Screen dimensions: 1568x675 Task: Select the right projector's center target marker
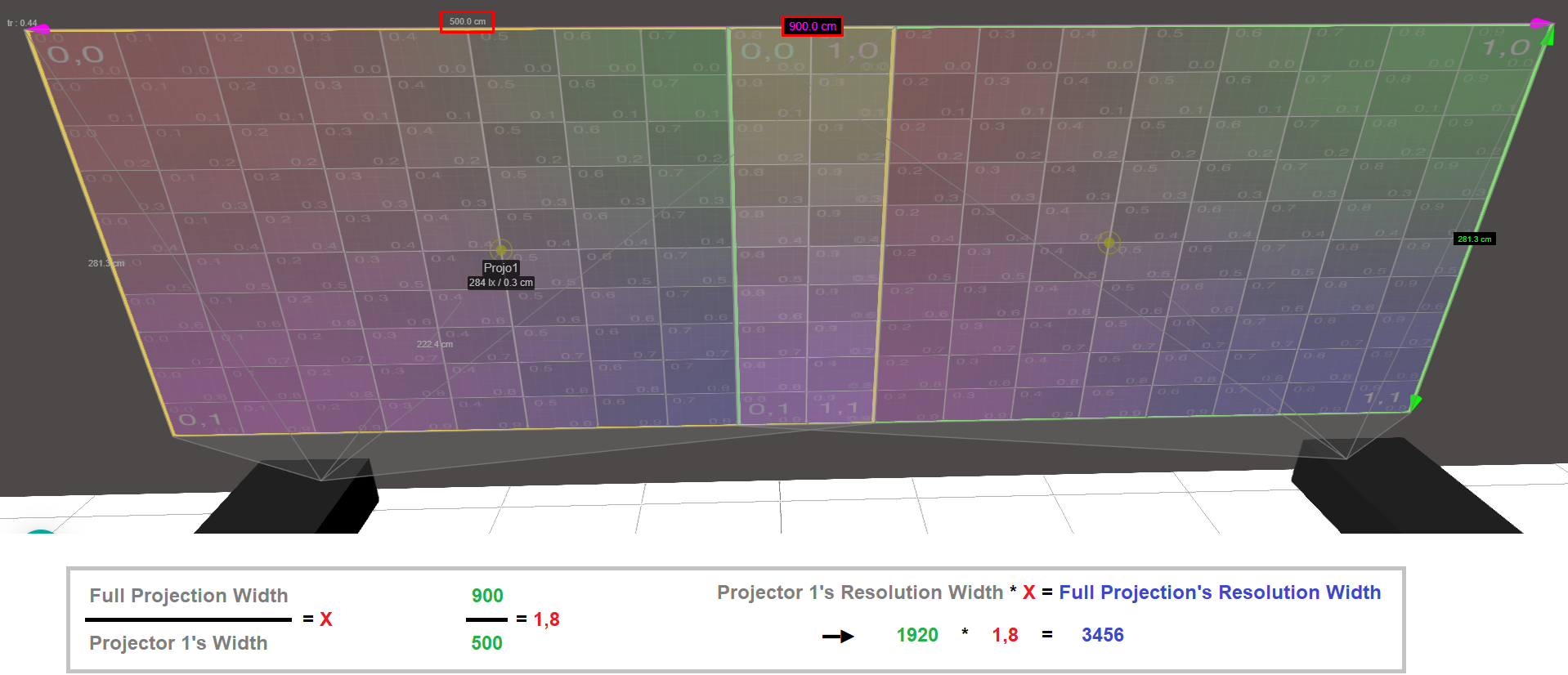pos(1109,242)
